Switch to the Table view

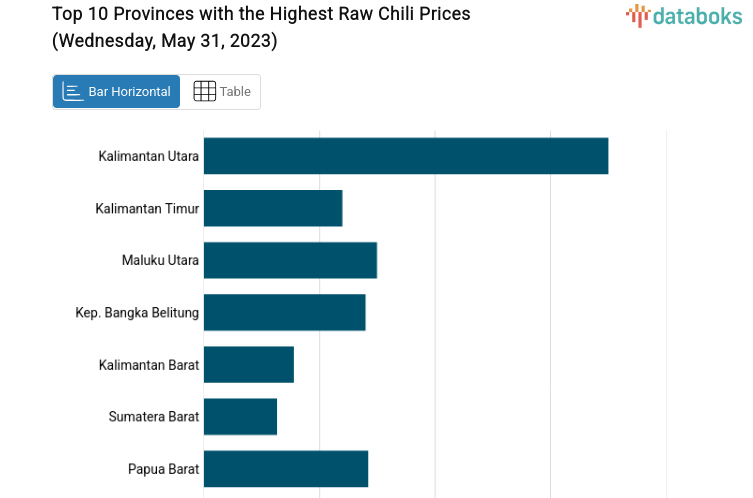(x=222, y=91)
